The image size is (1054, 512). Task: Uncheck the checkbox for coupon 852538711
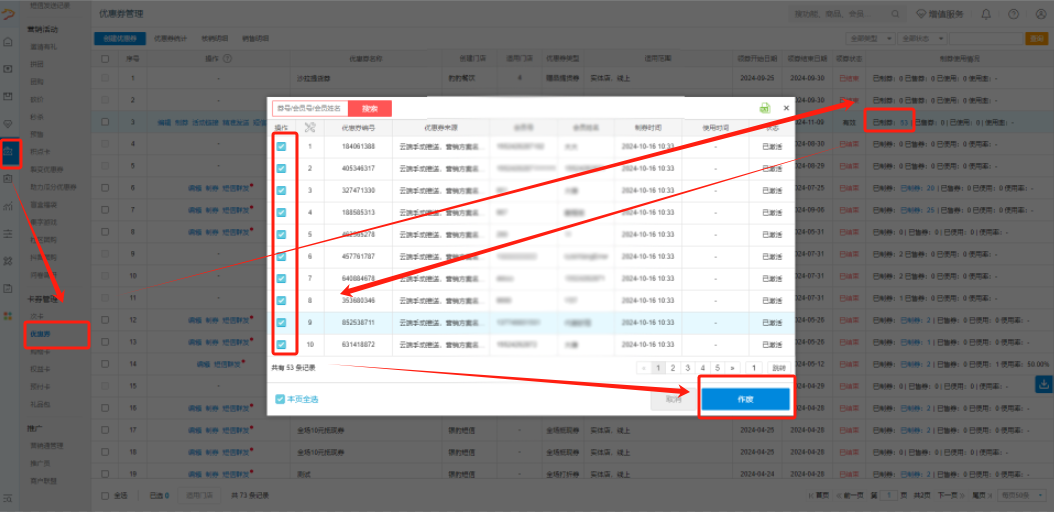point(281,323)
